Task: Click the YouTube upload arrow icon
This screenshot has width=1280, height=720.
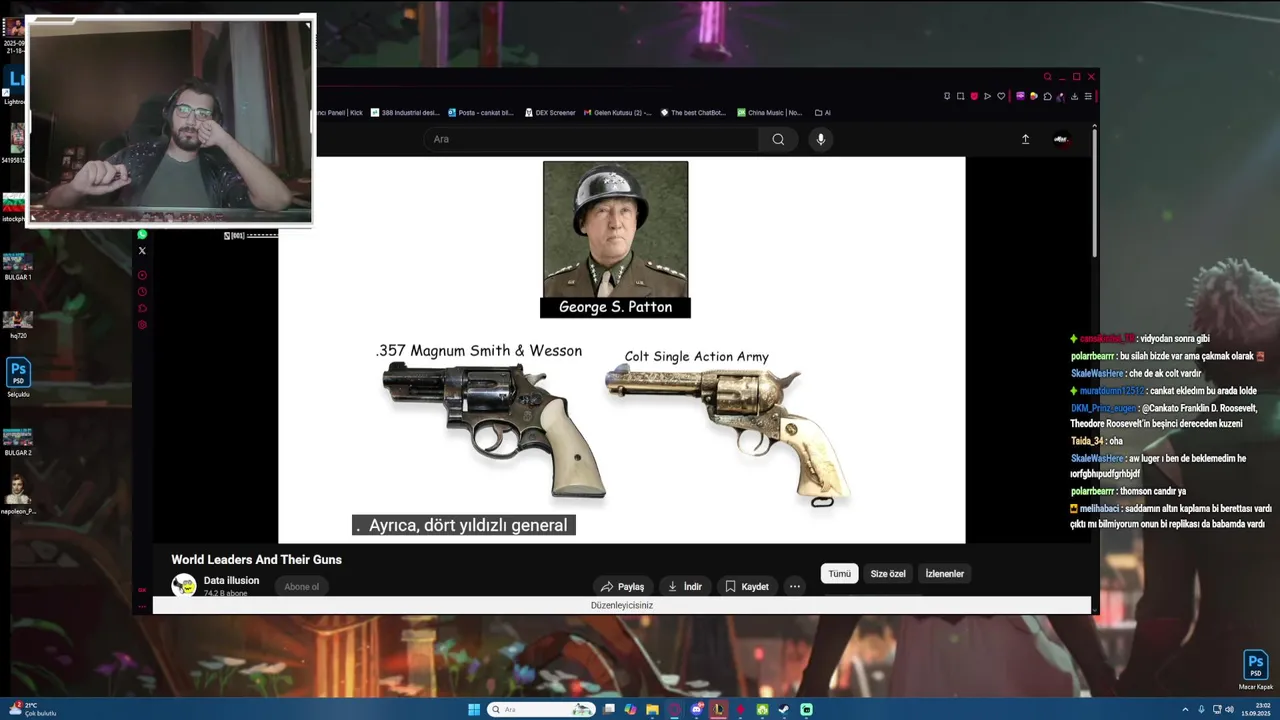Action: click(x=1025, y=139)
